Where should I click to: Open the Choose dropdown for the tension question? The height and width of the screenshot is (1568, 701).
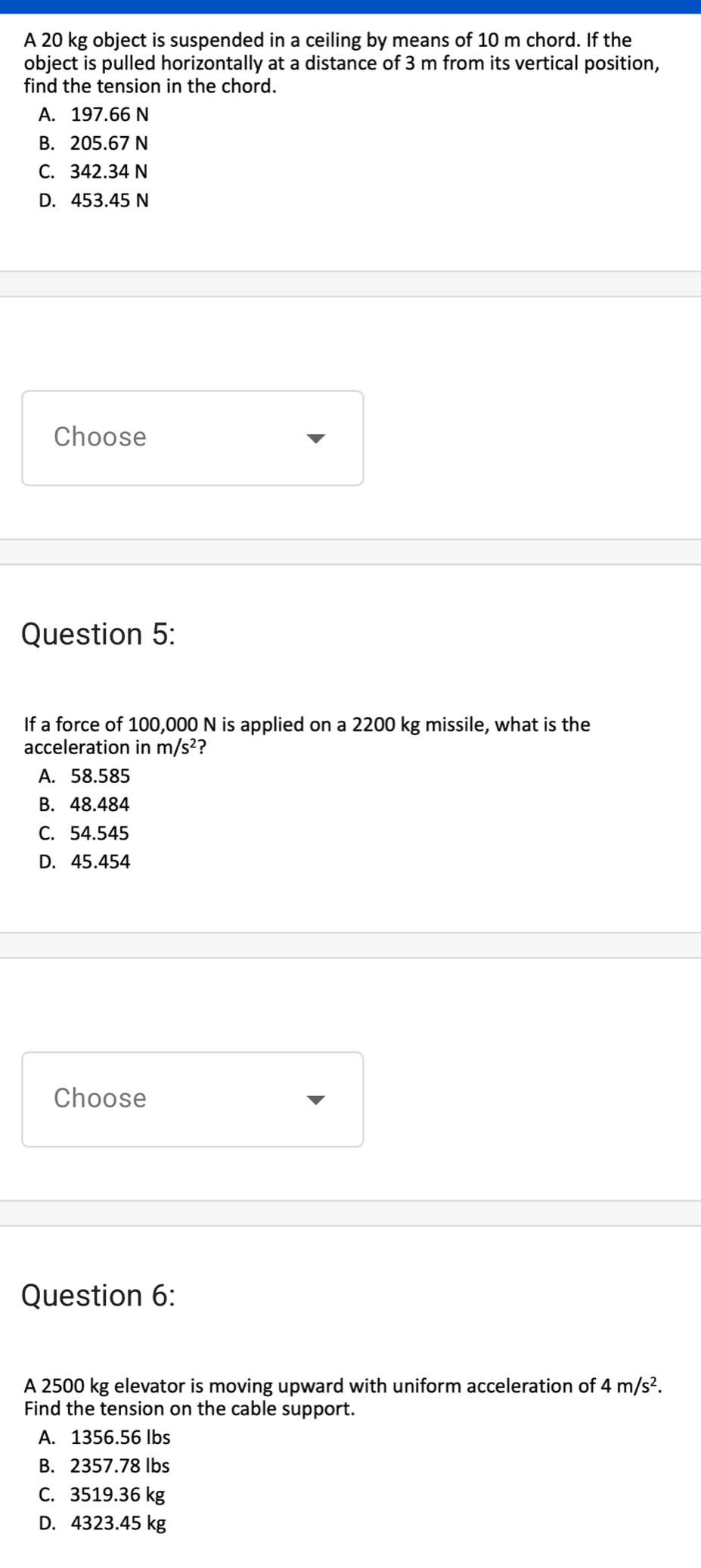tap(192, 438)
